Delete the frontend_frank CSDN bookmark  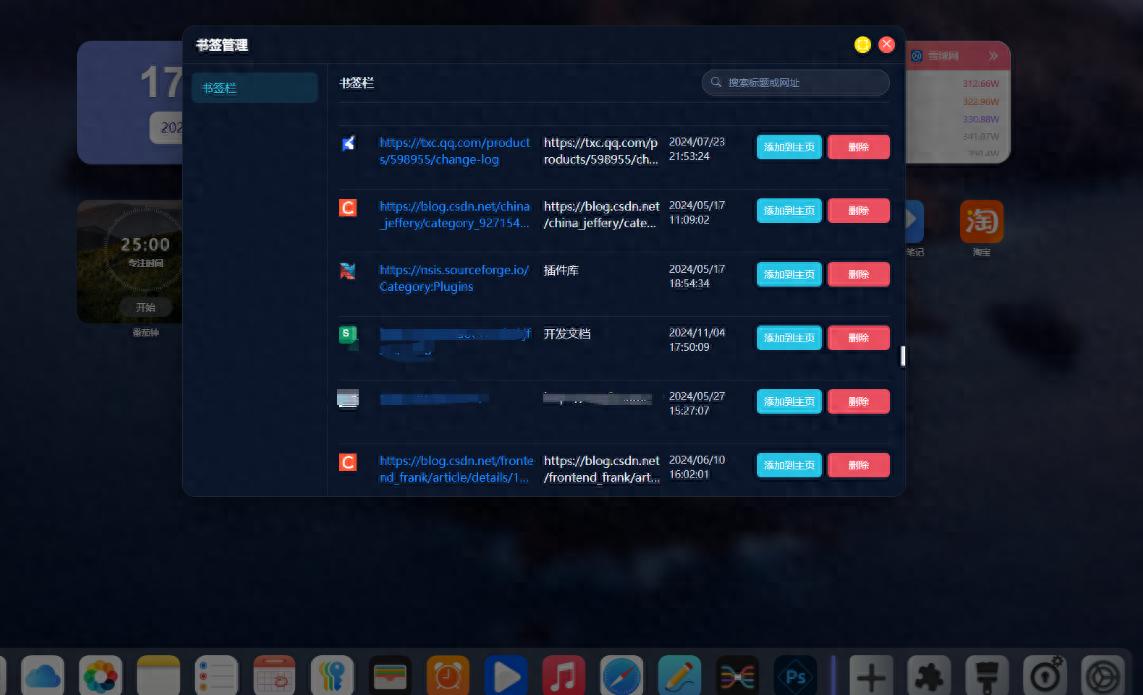pyautogui.click(x=859, y=465)
